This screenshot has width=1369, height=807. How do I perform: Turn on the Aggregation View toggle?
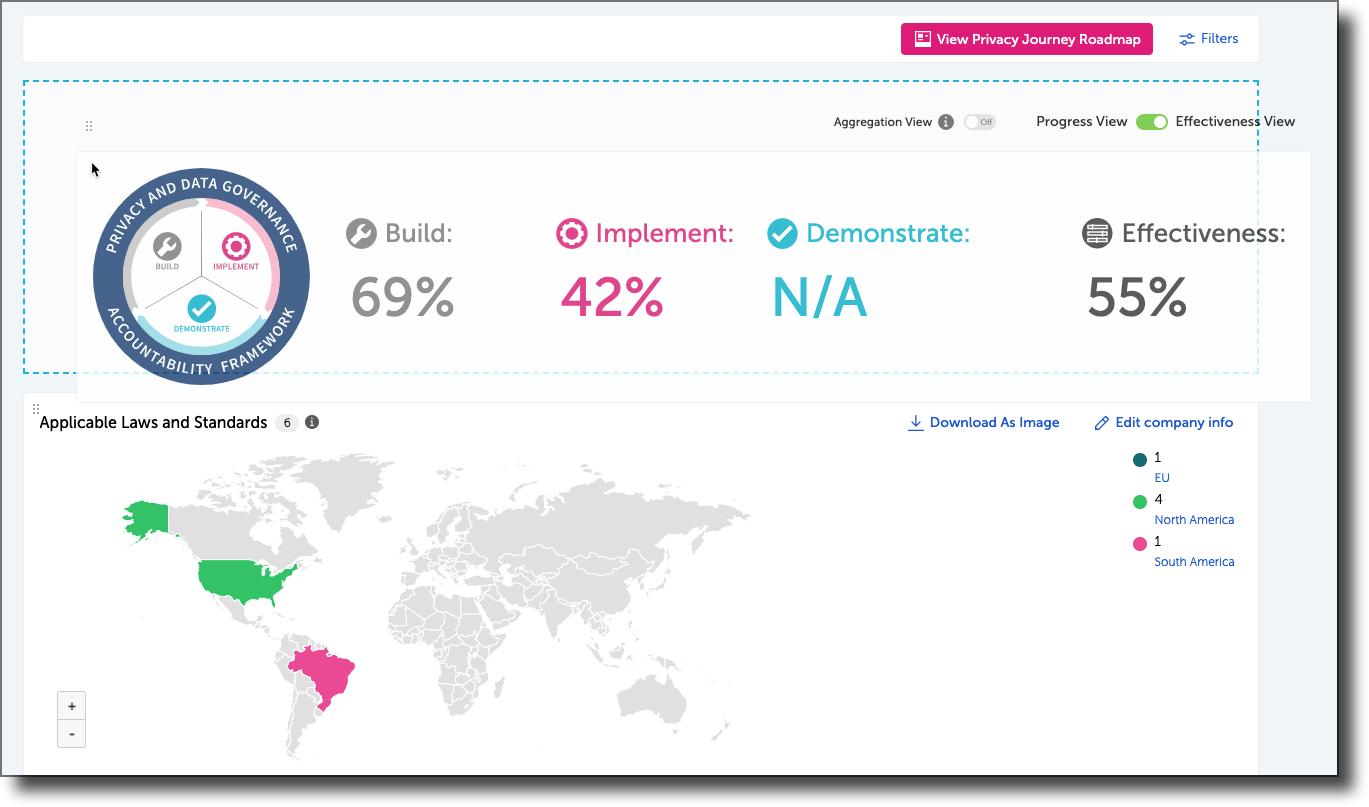coord(978,121)
